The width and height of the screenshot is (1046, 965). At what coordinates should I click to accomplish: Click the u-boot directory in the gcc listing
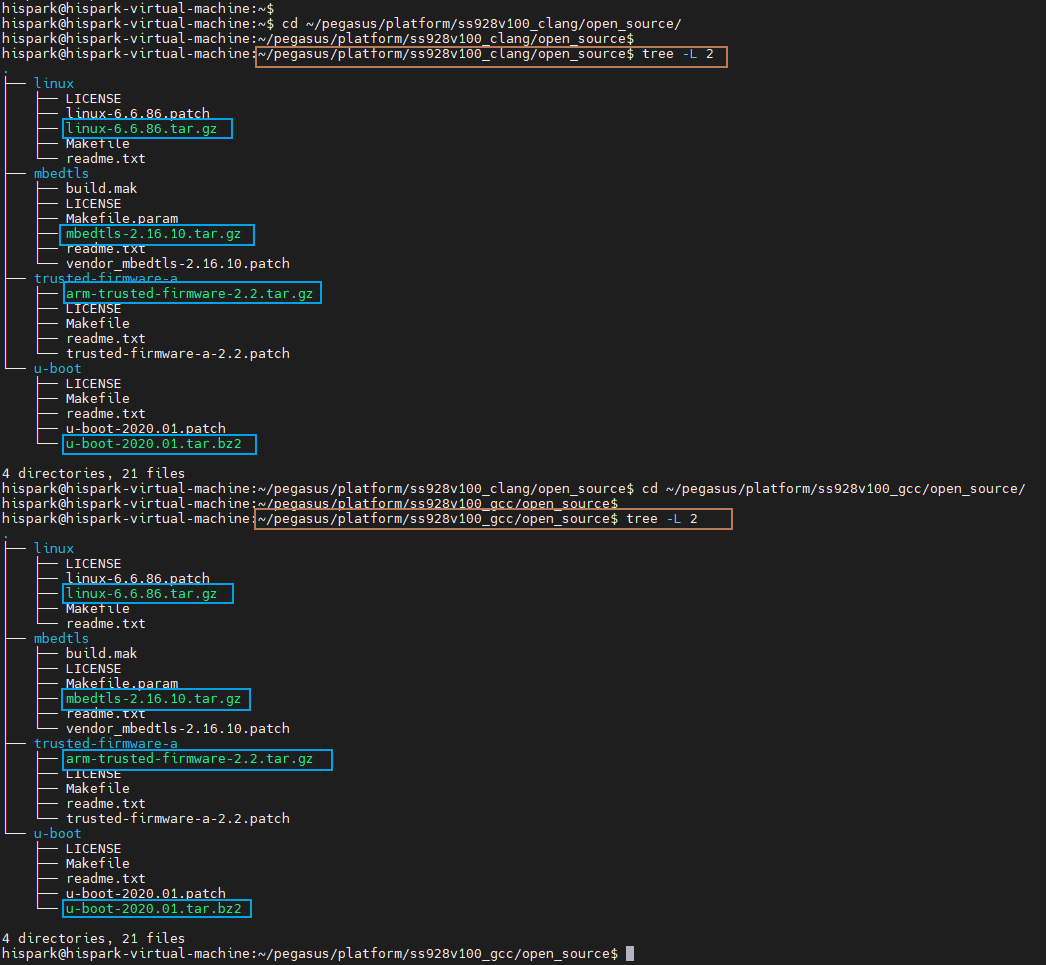click(x=57, y=834)
